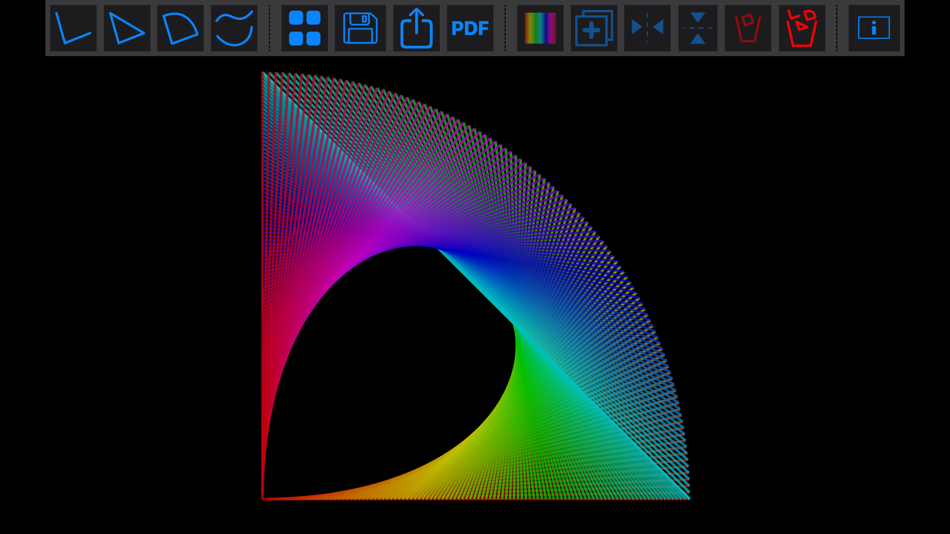Viewport: 950px width, 534px height.
Task: Mirror the shape horizontally
Action: tap(647, 28)
